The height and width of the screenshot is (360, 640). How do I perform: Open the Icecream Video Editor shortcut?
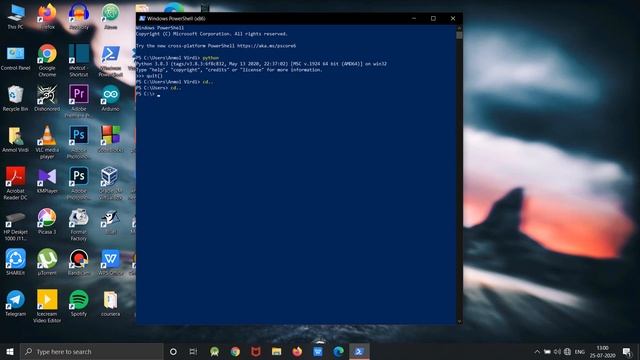pyautogui.click(x=47, y=306)
